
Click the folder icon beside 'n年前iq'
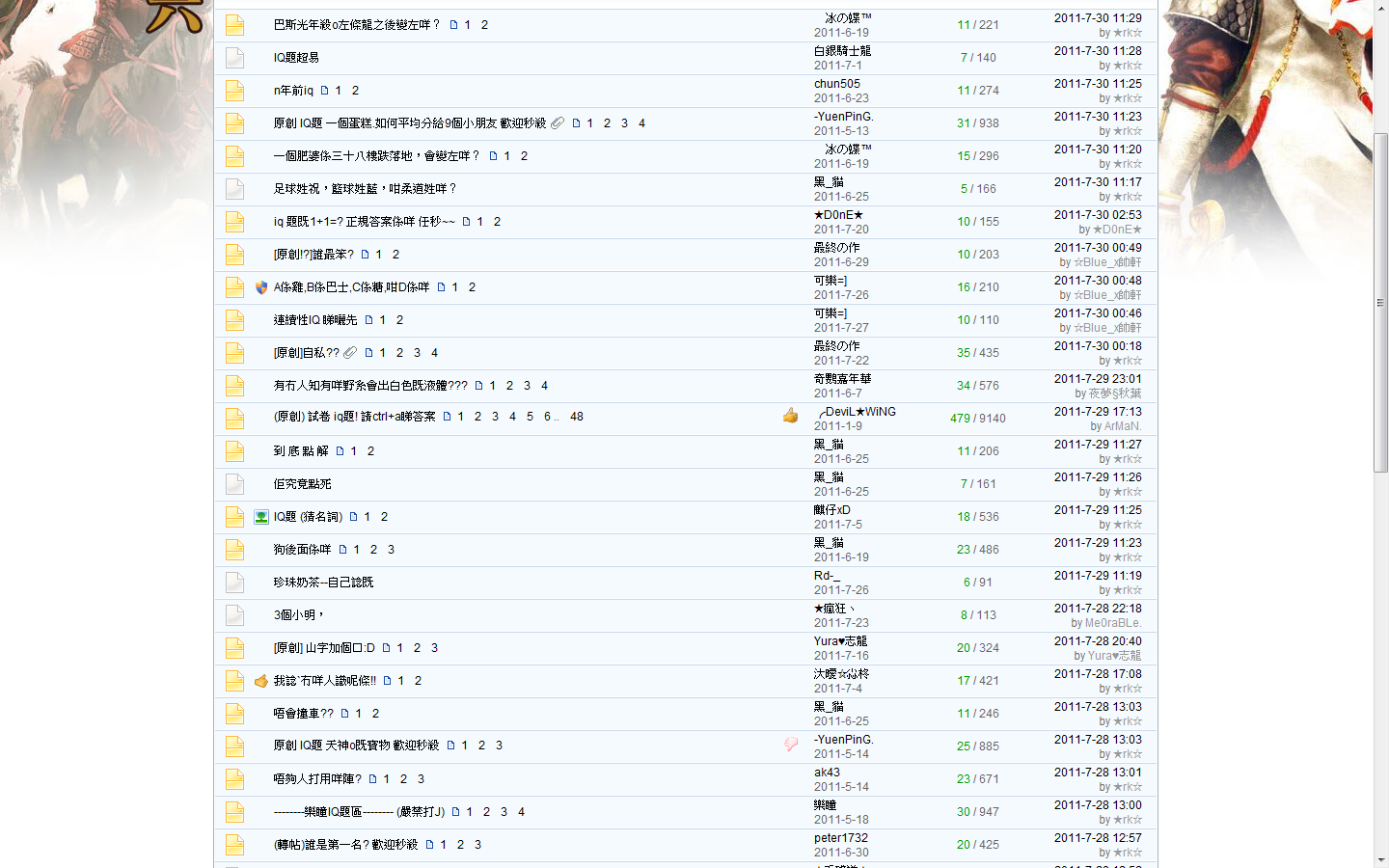click(234, 91)
